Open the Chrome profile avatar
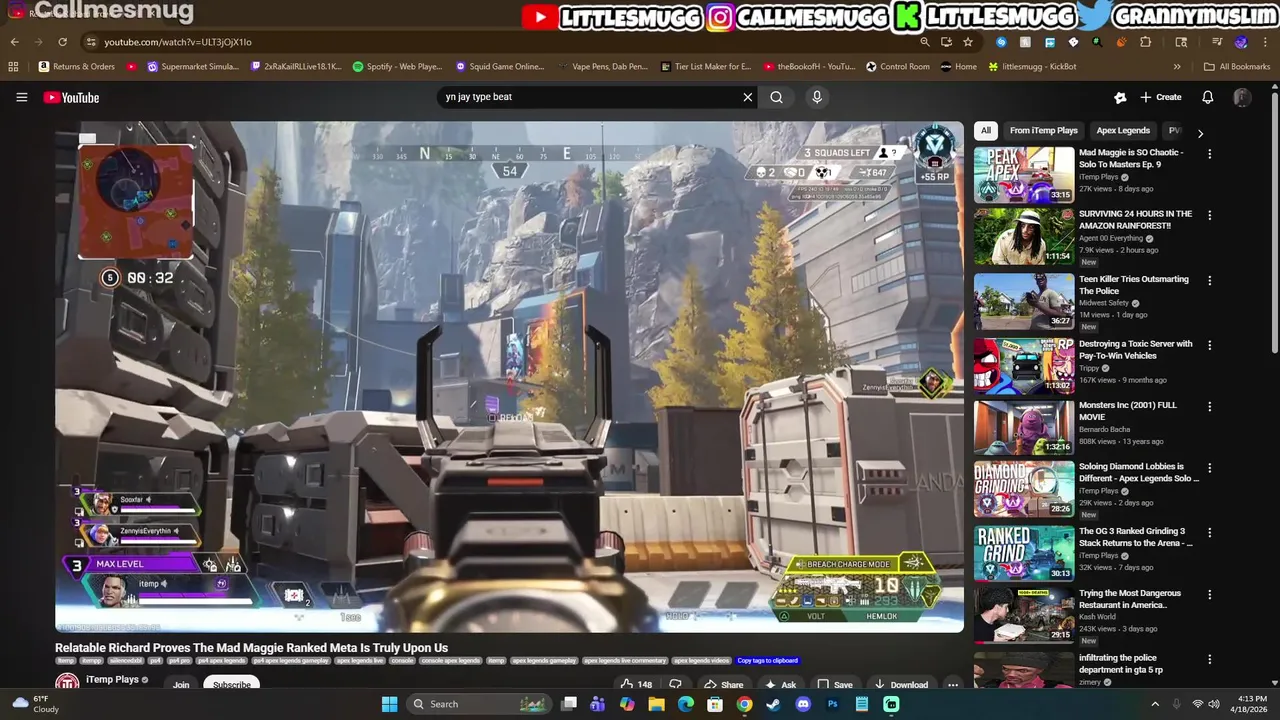This screenshot has height=720, width=1280. (1241, 42)
